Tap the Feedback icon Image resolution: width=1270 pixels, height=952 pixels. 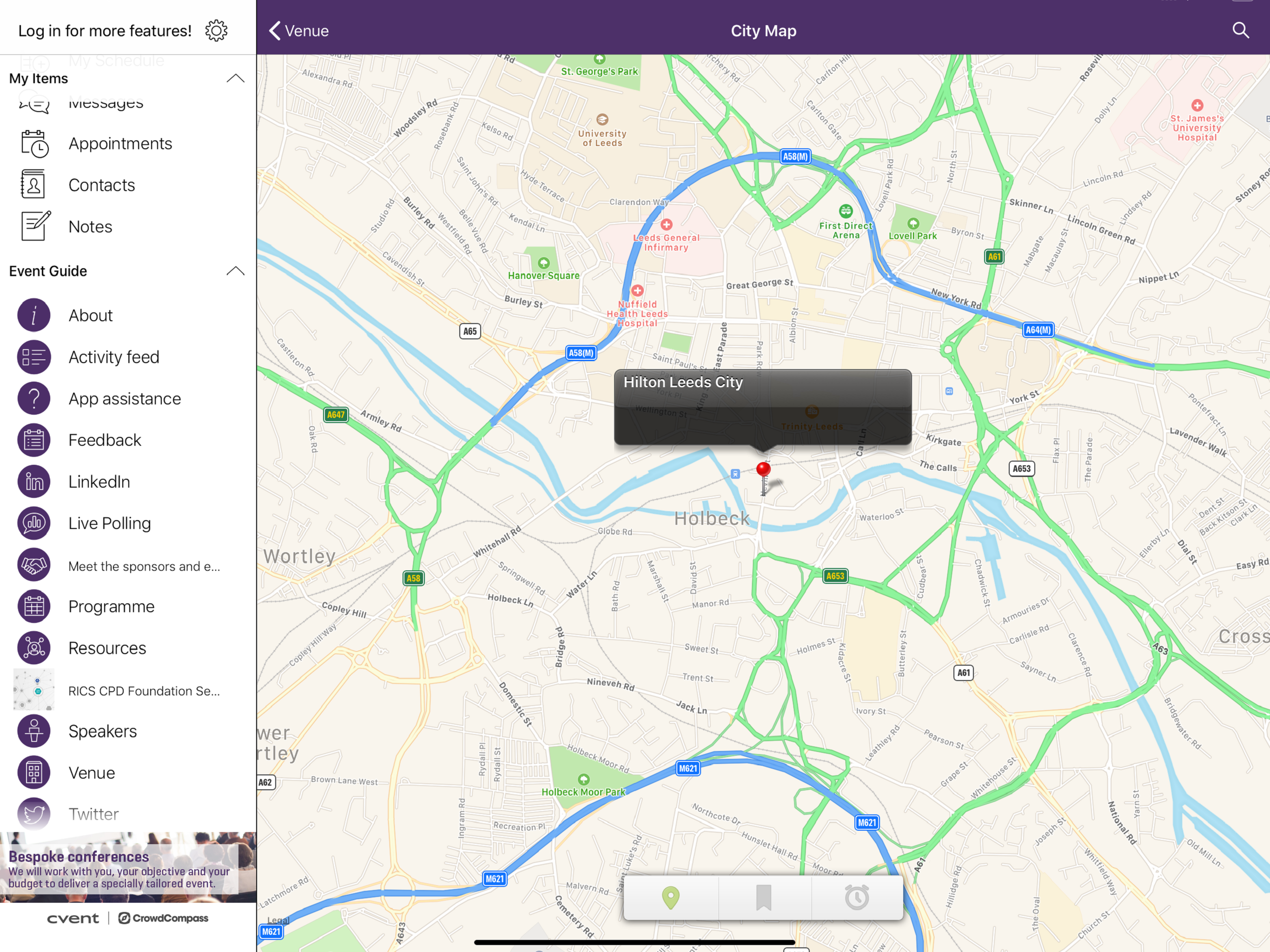34,440
